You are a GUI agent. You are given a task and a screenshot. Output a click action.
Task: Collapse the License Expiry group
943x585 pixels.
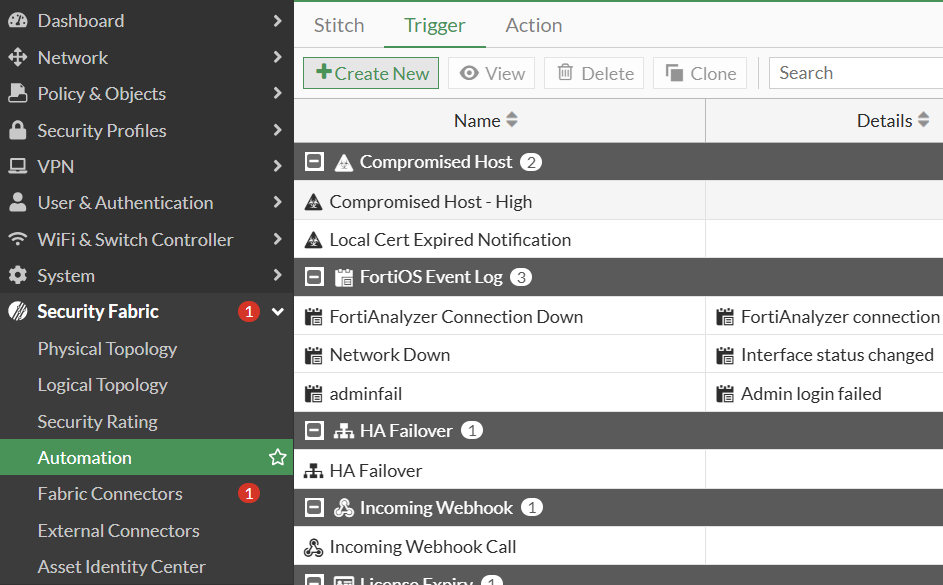314,580
